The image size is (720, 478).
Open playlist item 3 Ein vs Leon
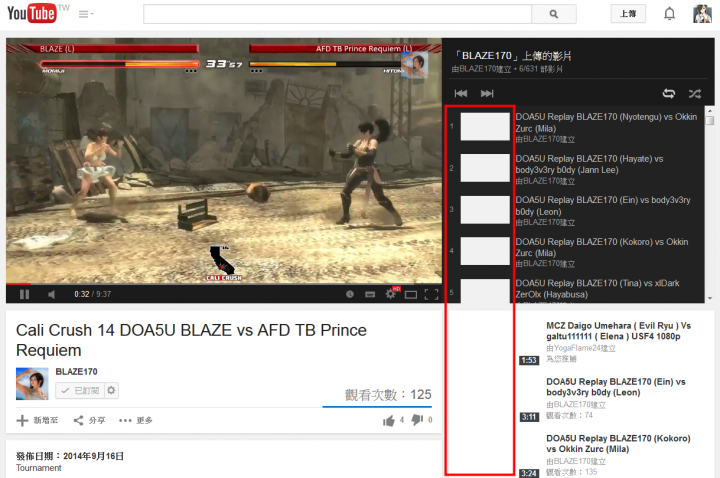(x=603, y=206)
